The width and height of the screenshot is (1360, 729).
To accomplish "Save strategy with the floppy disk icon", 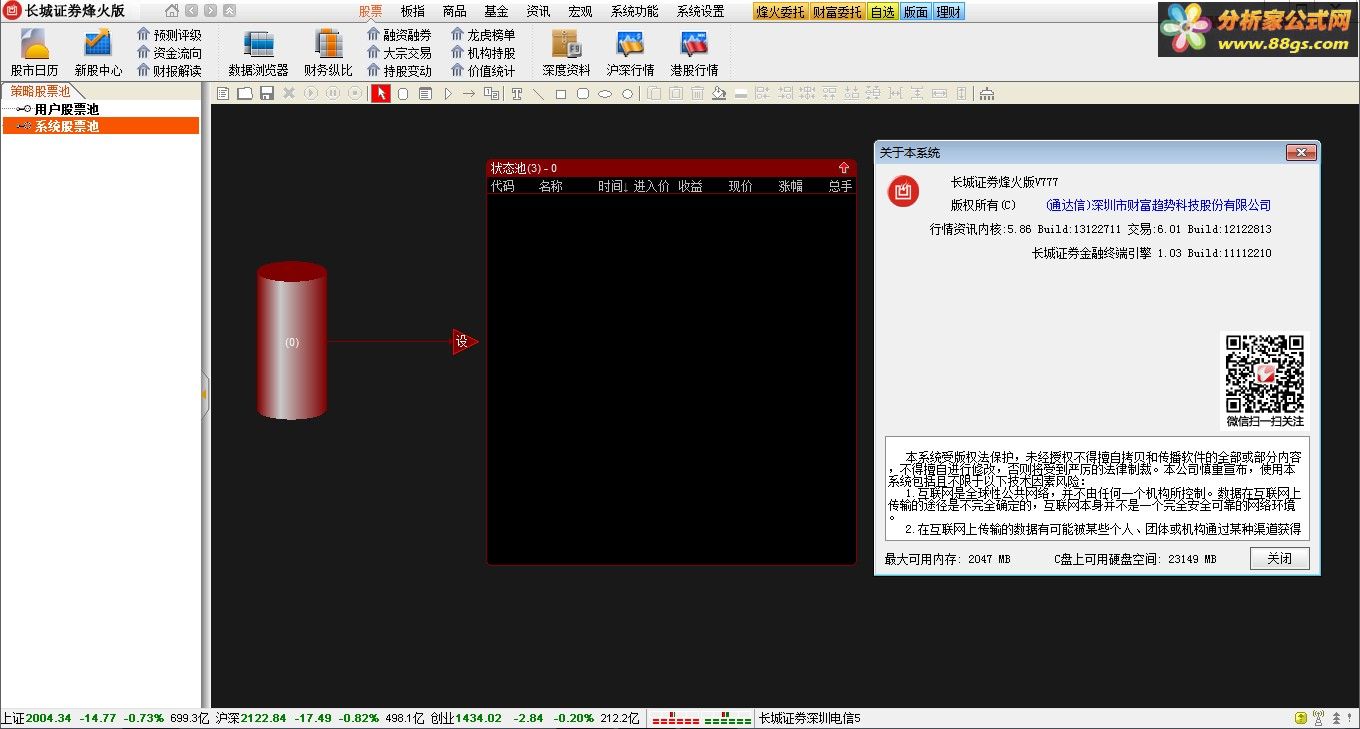I will 266,94.
